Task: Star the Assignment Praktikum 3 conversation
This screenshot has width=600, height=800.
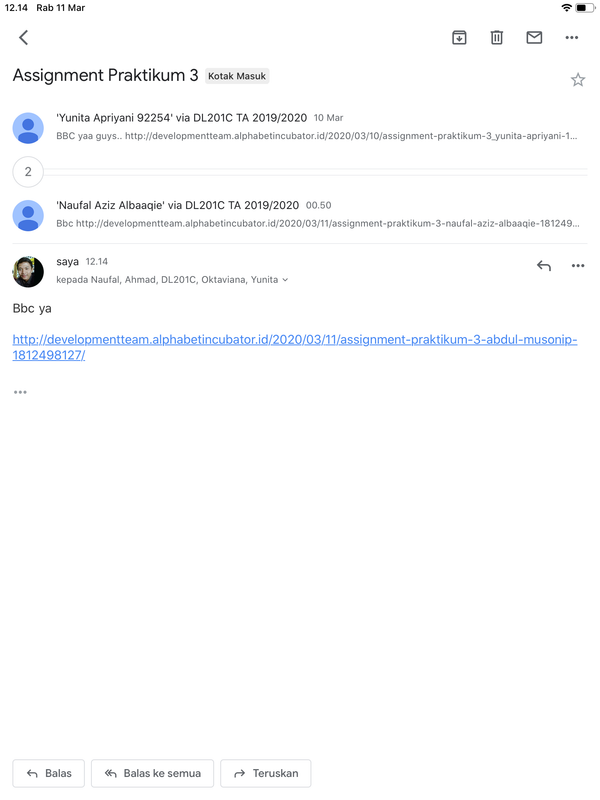Action: (578, 80)
